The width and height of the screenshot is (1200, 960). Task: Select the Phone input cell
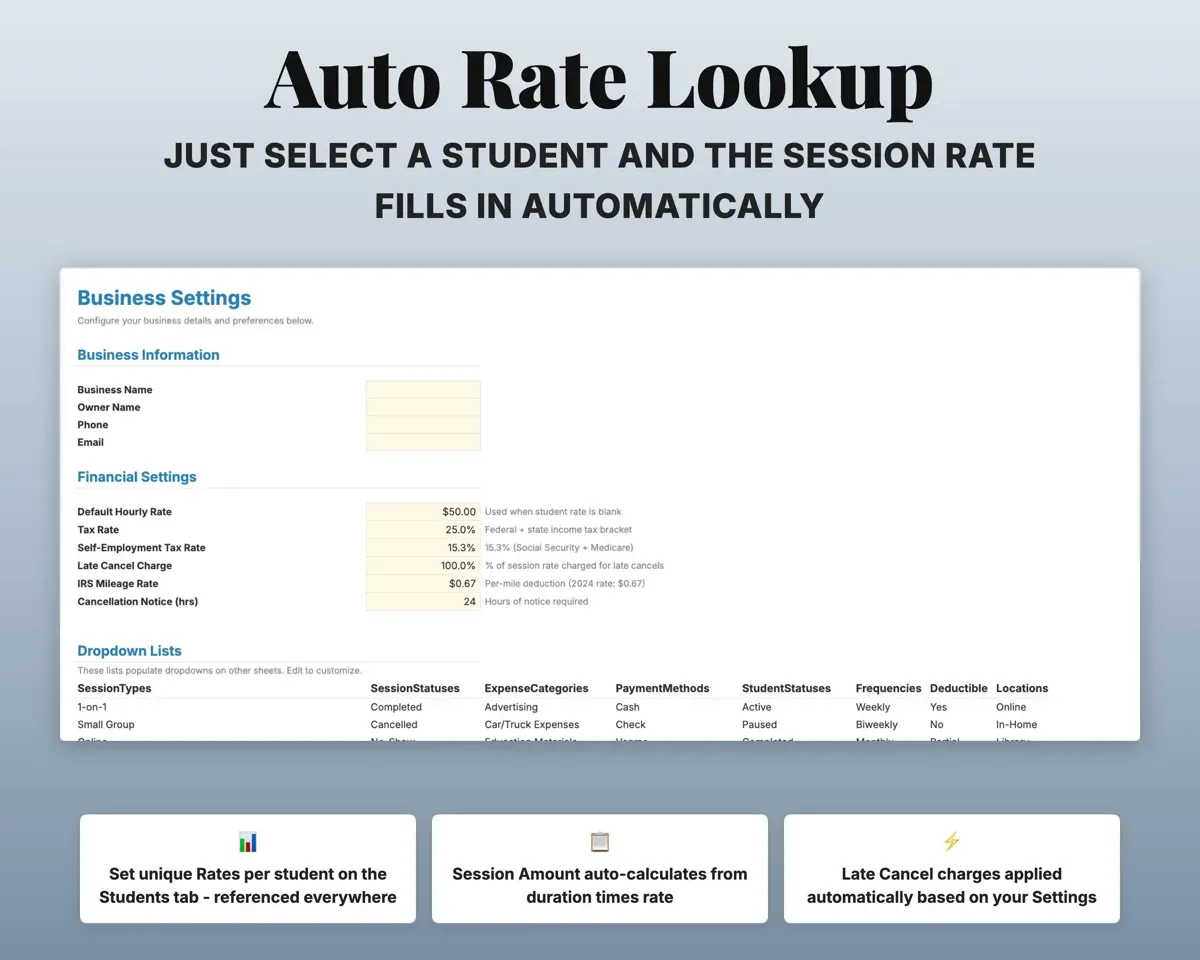tap(423, 425)
